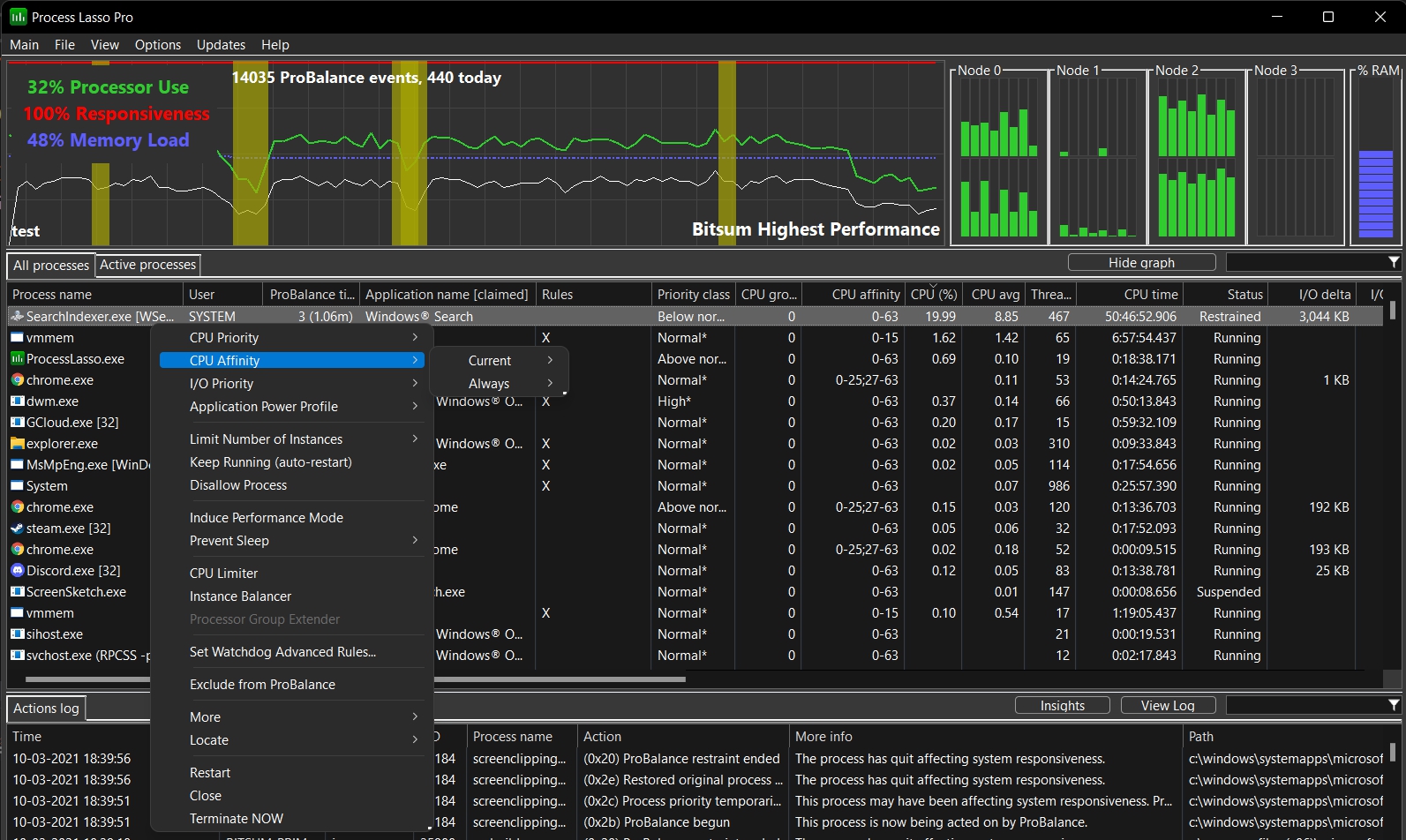Sort by the CPU (%) column header
This screenshot has height=840, width=1406.
pos(934,294)
